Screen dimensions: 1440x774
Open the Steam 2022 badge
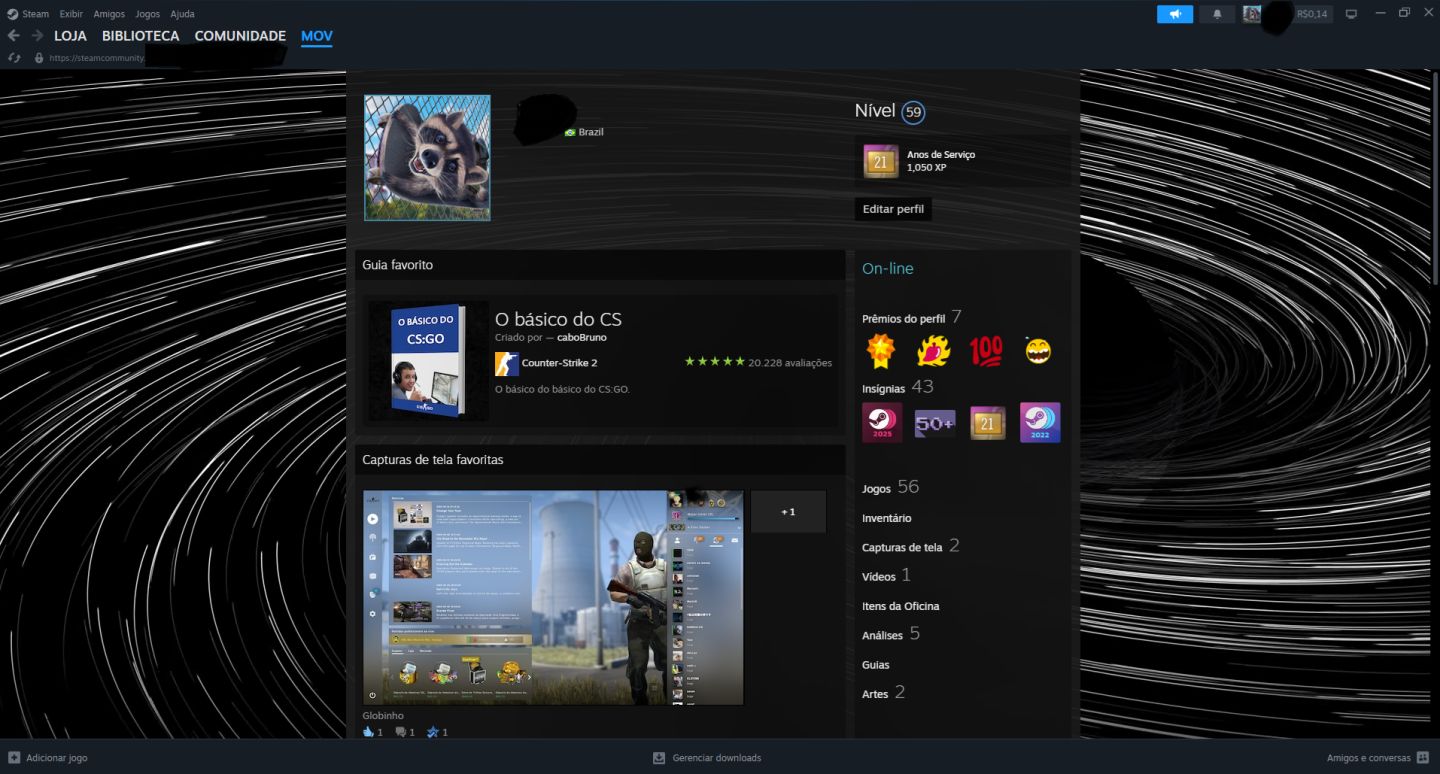[1040, 423]
